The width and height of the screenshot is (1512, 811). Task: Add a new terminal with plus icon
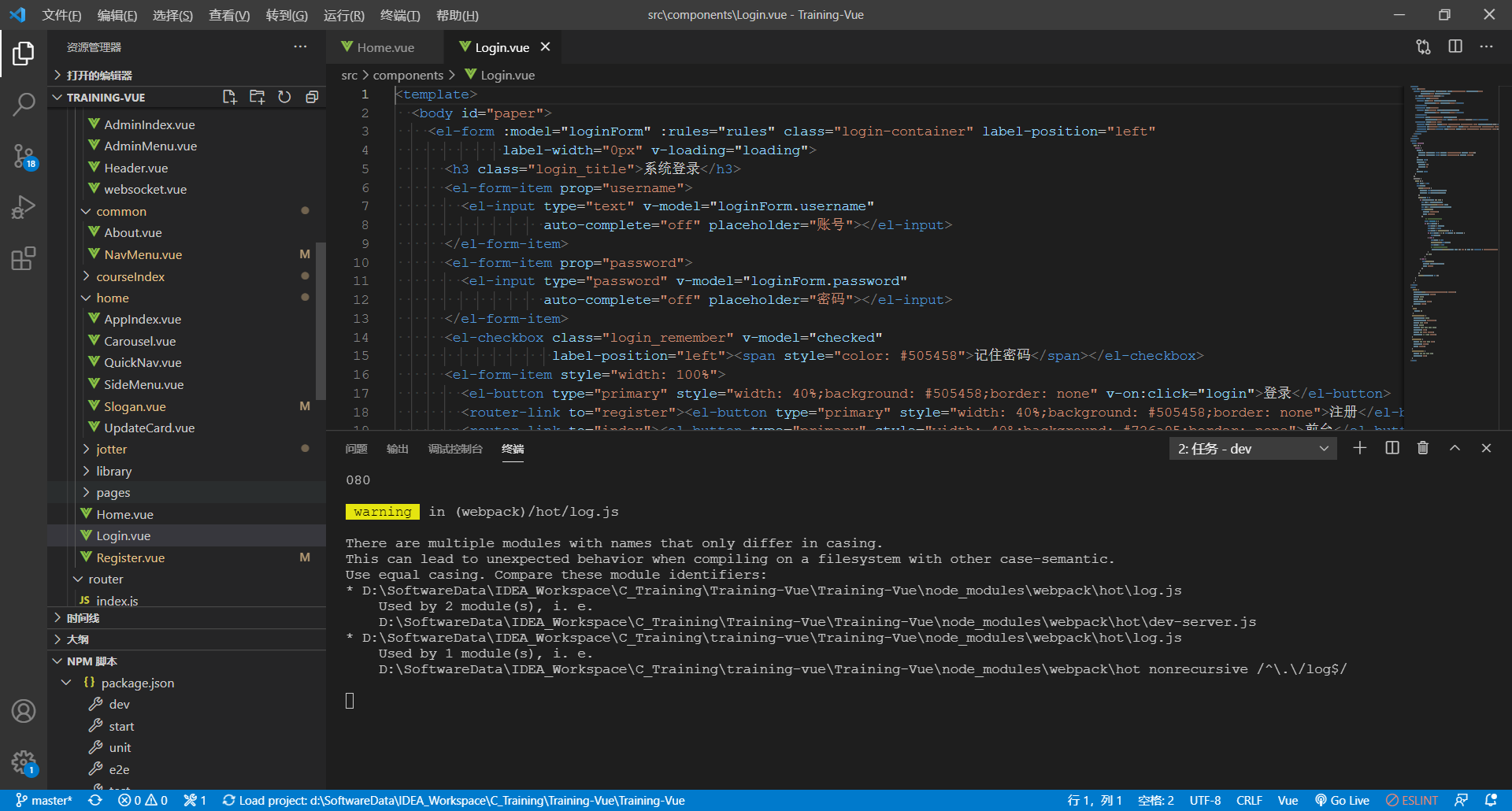click(1359, 448)
